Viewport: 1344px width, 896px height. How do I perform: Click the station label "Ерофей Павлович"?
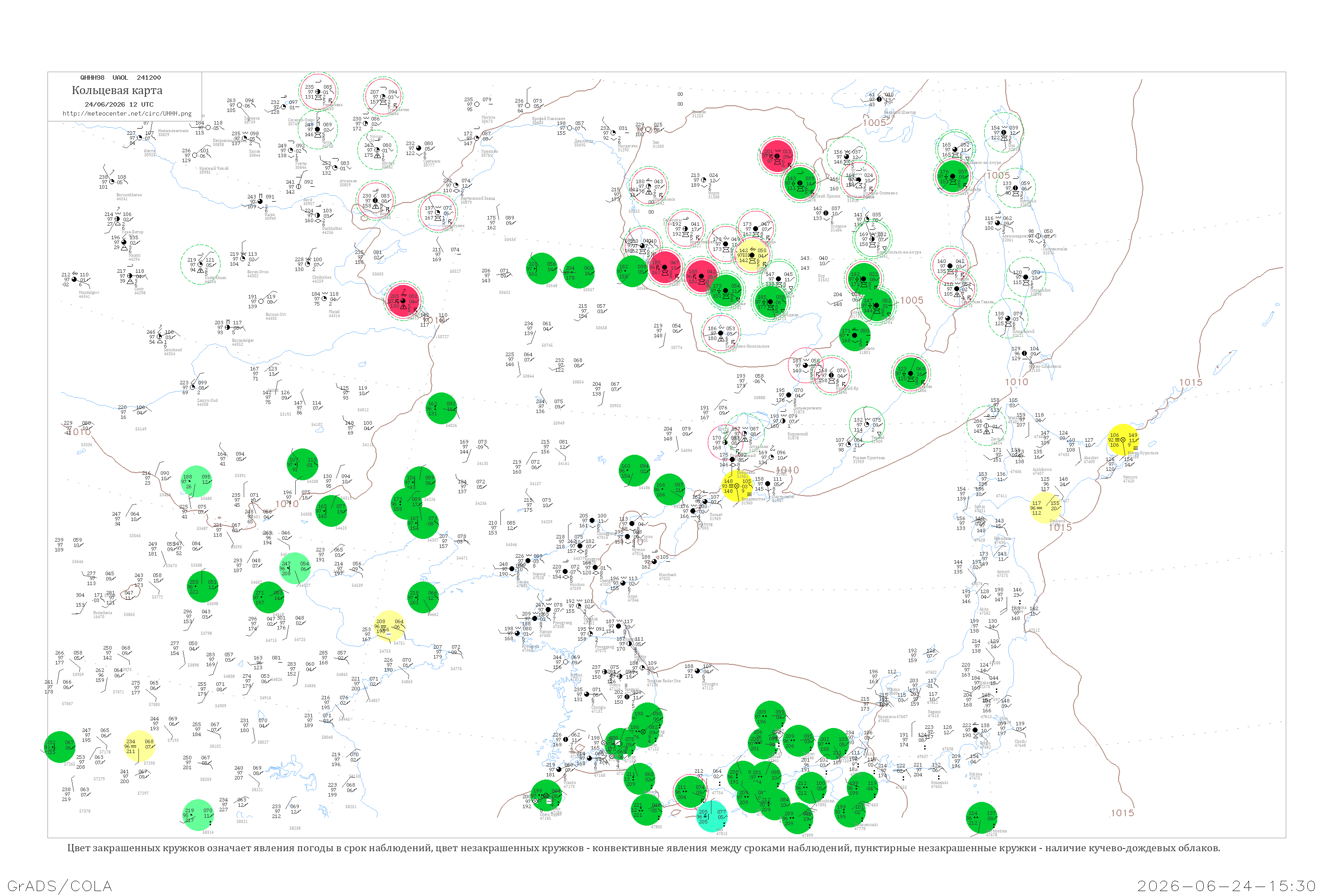pyautogui.click(x=548, y=119)
